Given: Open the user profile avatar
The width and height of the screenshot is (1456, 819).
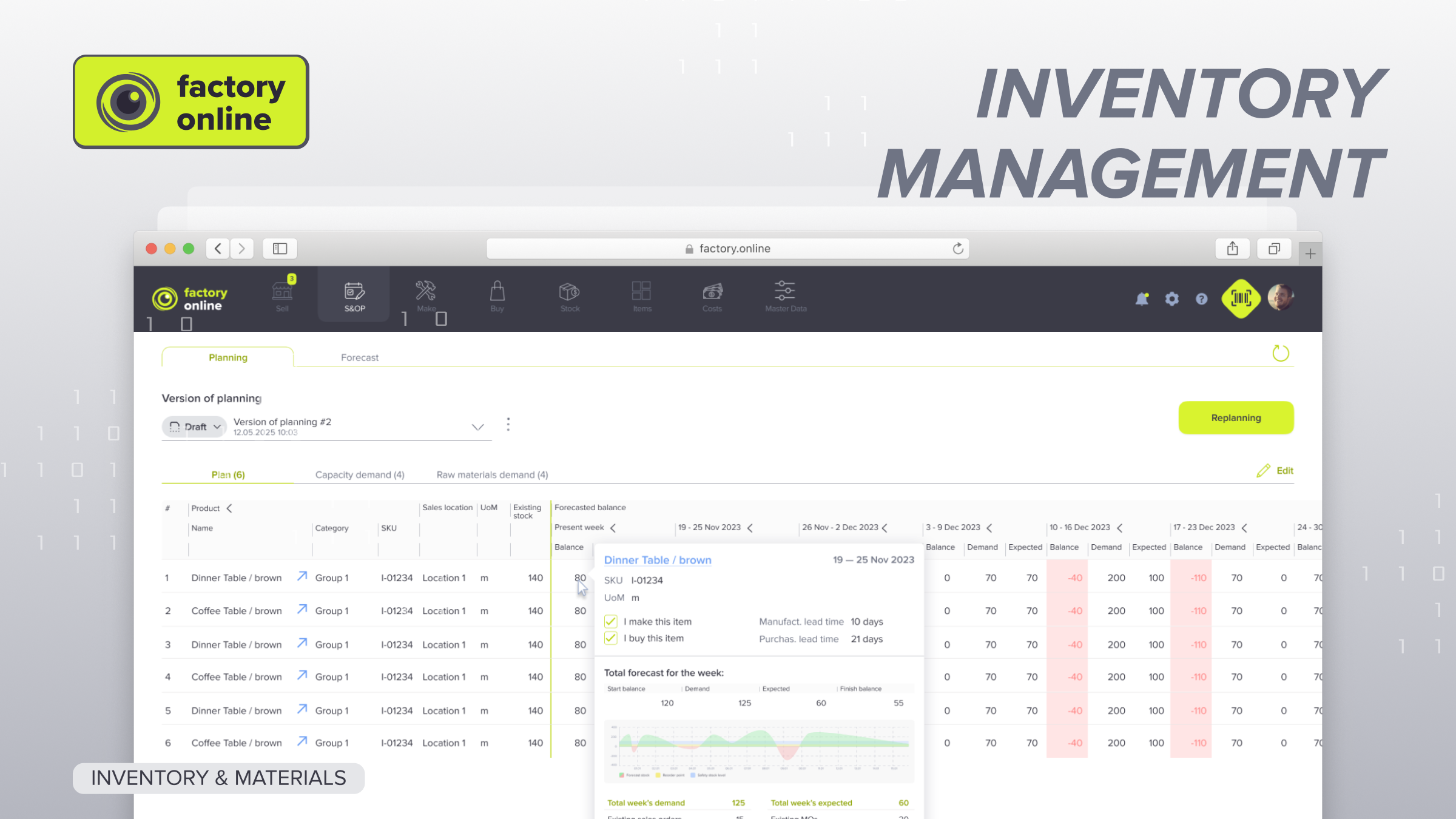Looking at the screenshot, I should click(x=1281, y=298).
